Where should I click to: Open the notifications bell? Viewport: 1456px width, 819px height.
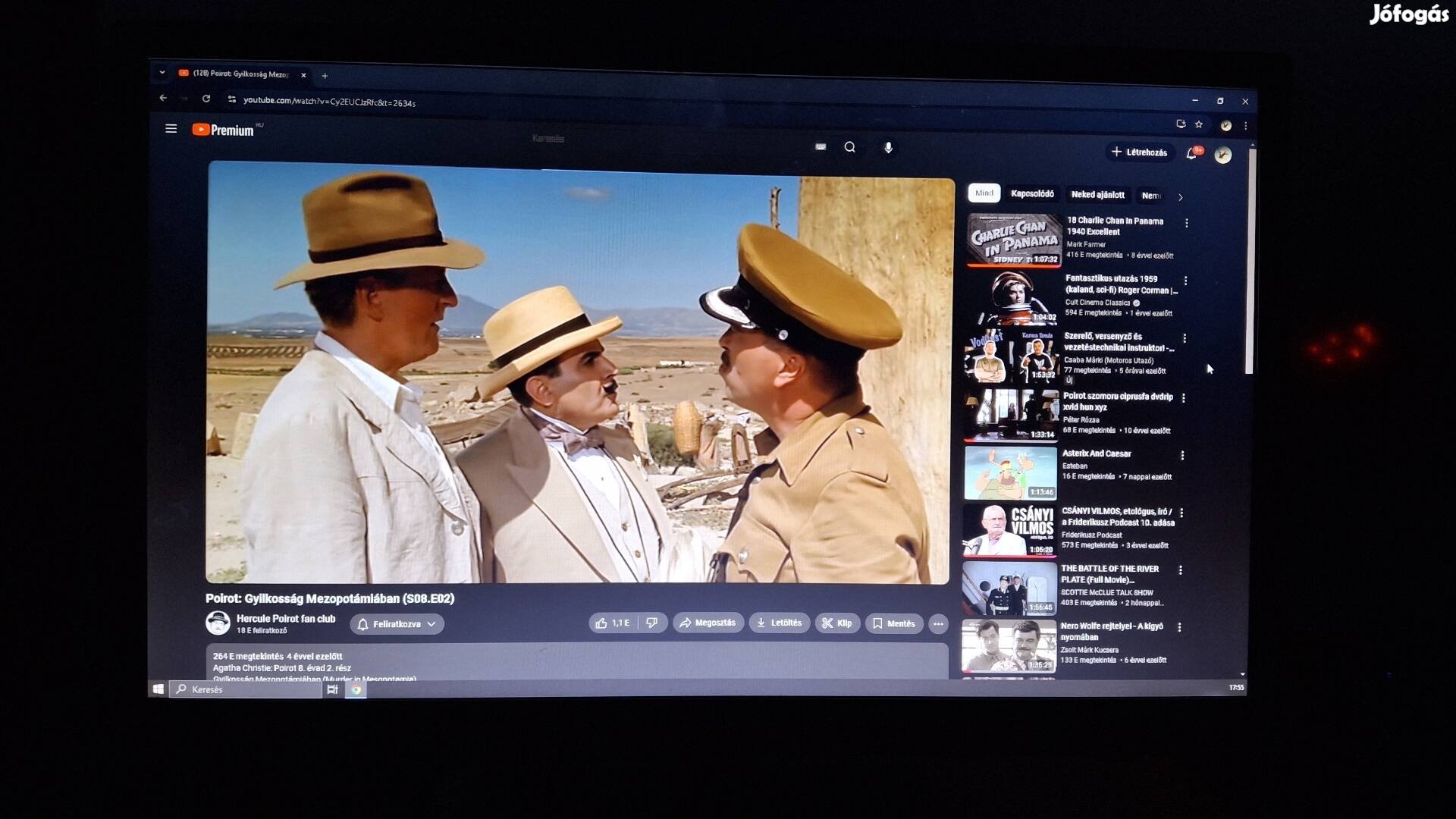tap(1192, 154)
